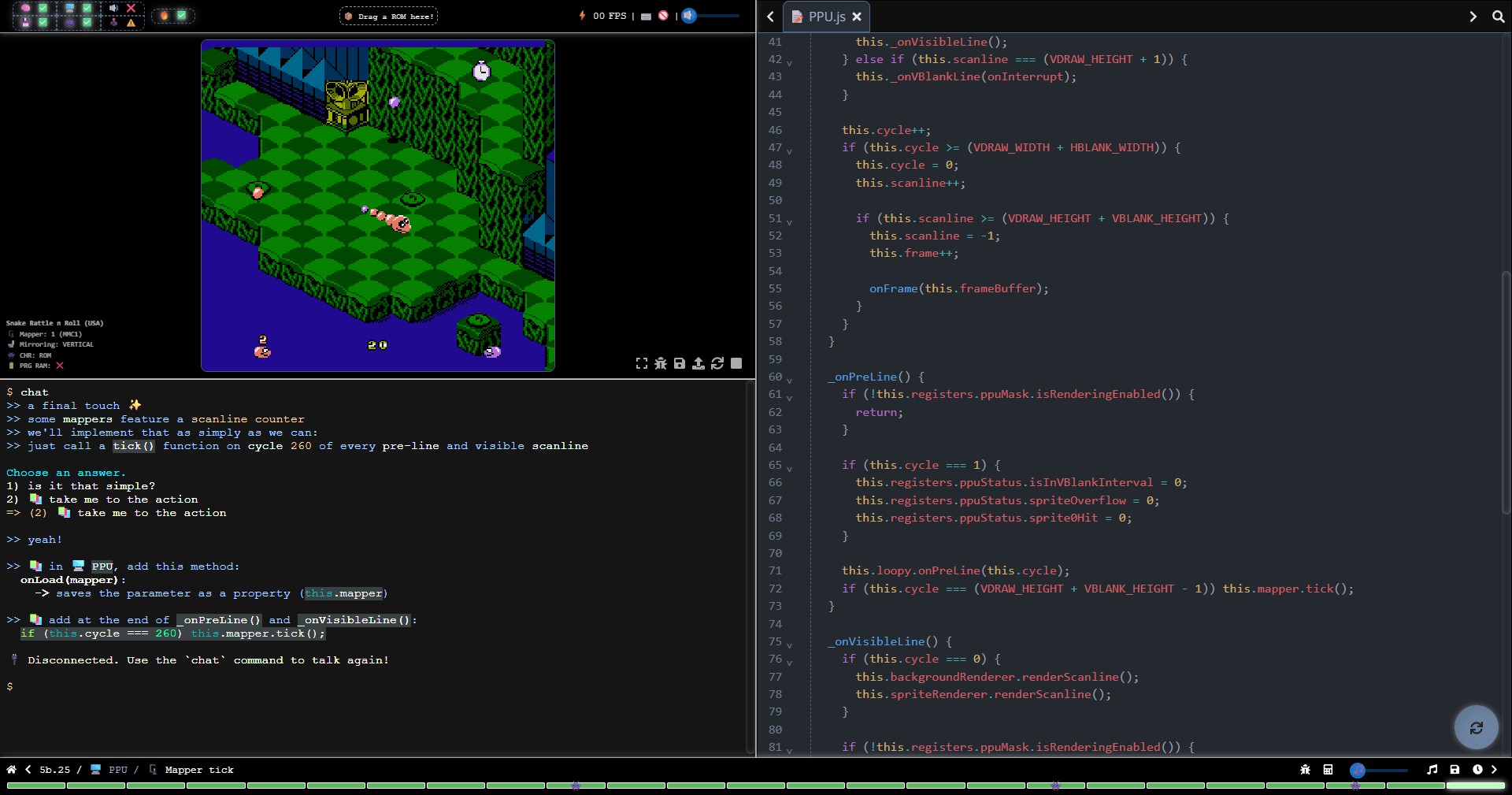The height and width of the screenshot is (795, 1512).
Task: Open search with the magnifier icon
Action: pyautogui.click(x=1498, y=17)
